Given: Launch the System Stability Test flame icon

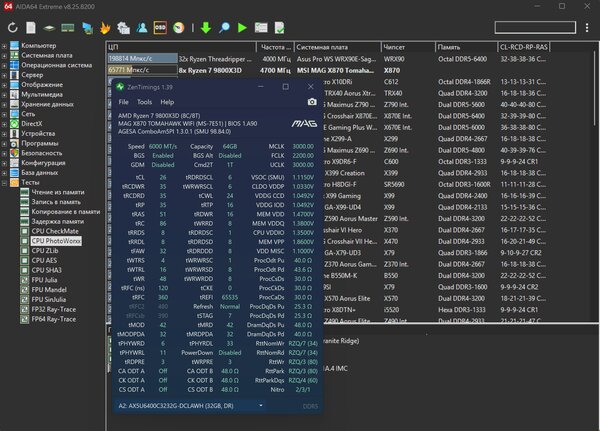Looking at the screenshot, I should [x=105, y=28].
